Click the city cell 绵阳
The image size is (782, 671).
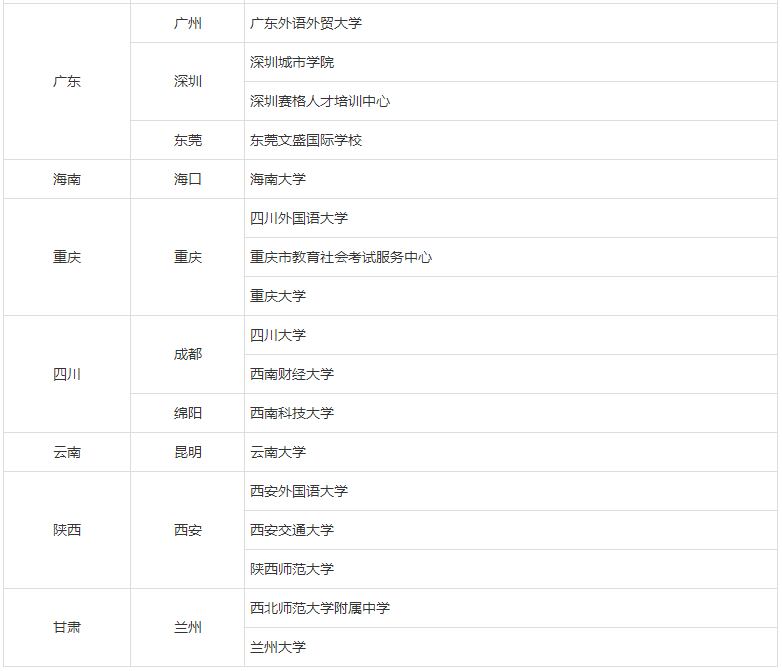click(x=188, y=413)
